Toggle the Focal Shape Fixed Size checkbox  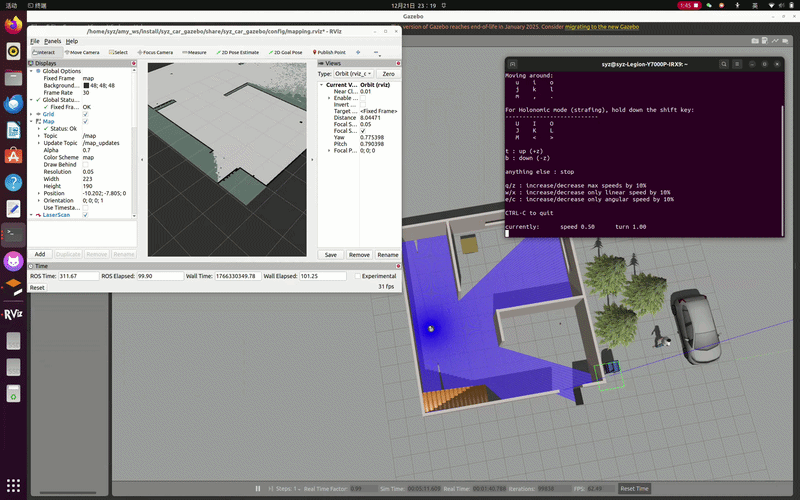363,131
